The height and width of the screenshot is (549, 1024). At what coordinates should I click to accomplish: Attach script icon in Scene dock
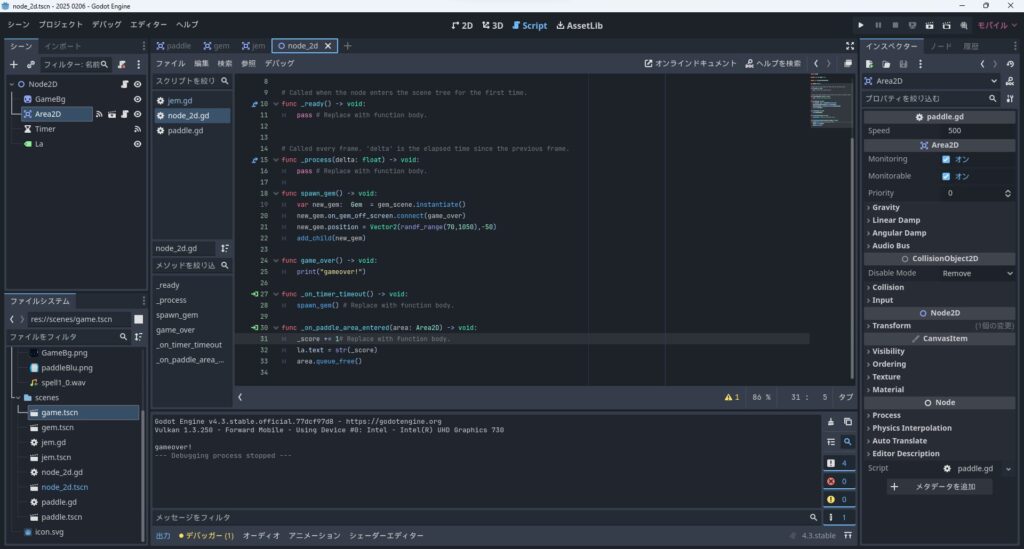click(x=121, y=65)
